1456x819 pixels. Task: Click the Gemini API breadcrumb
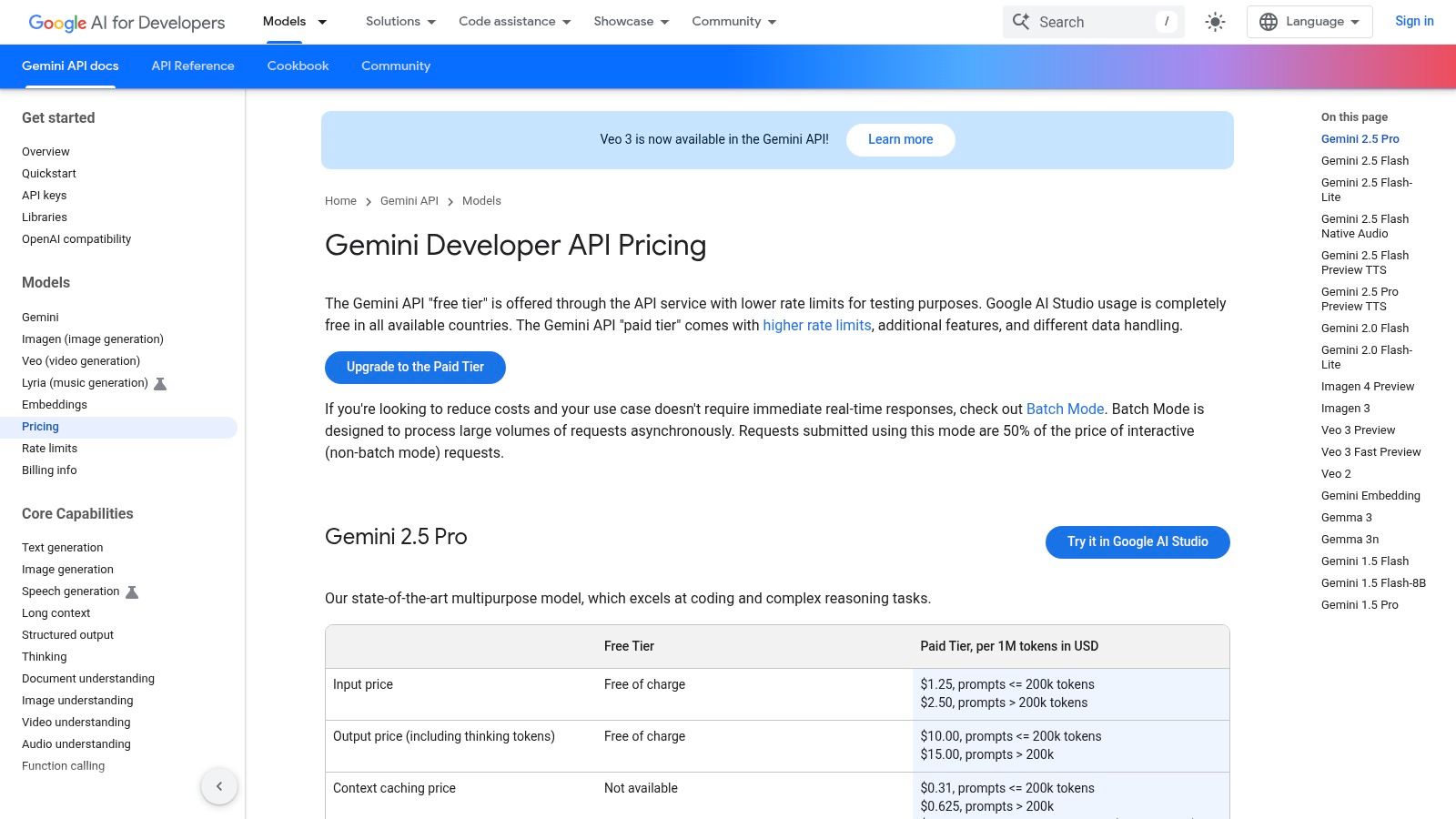pyautogui.click(x=409, y=201)
